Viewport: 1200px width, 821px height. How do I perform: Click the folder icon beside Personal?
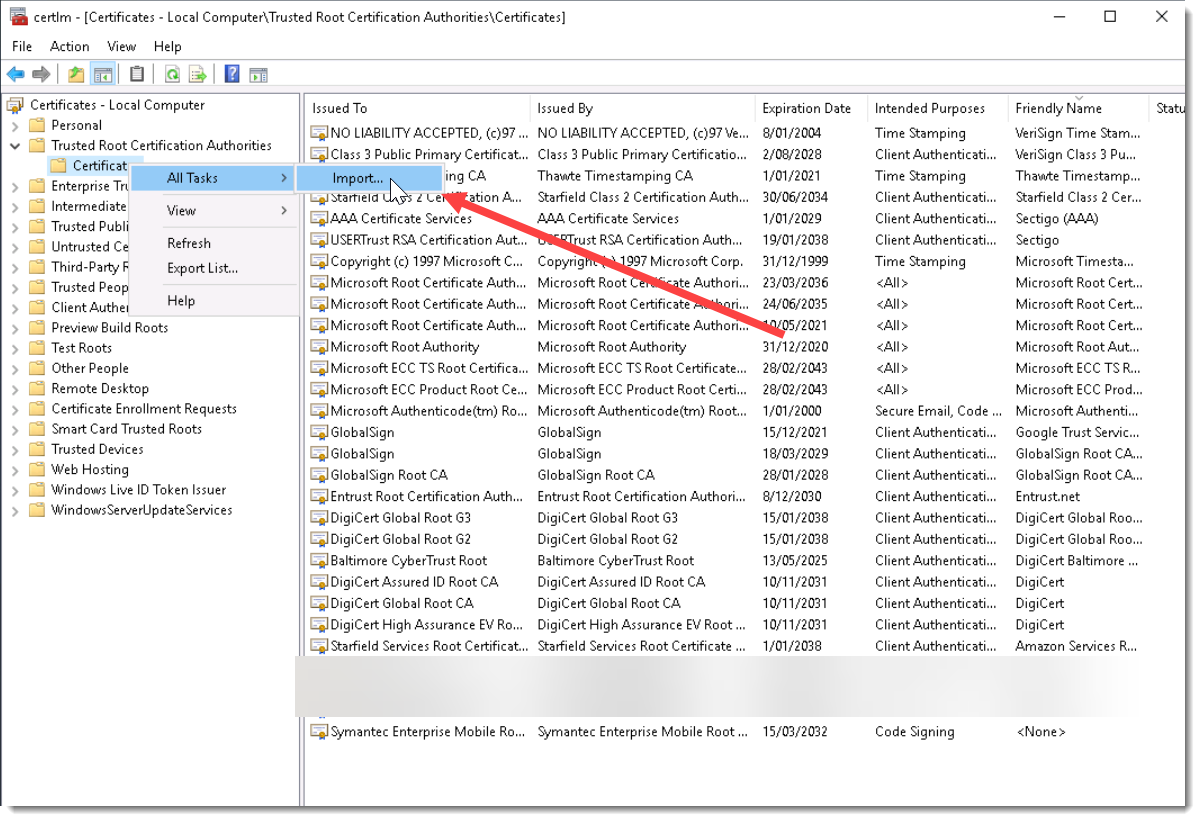[x=38, y=125]
